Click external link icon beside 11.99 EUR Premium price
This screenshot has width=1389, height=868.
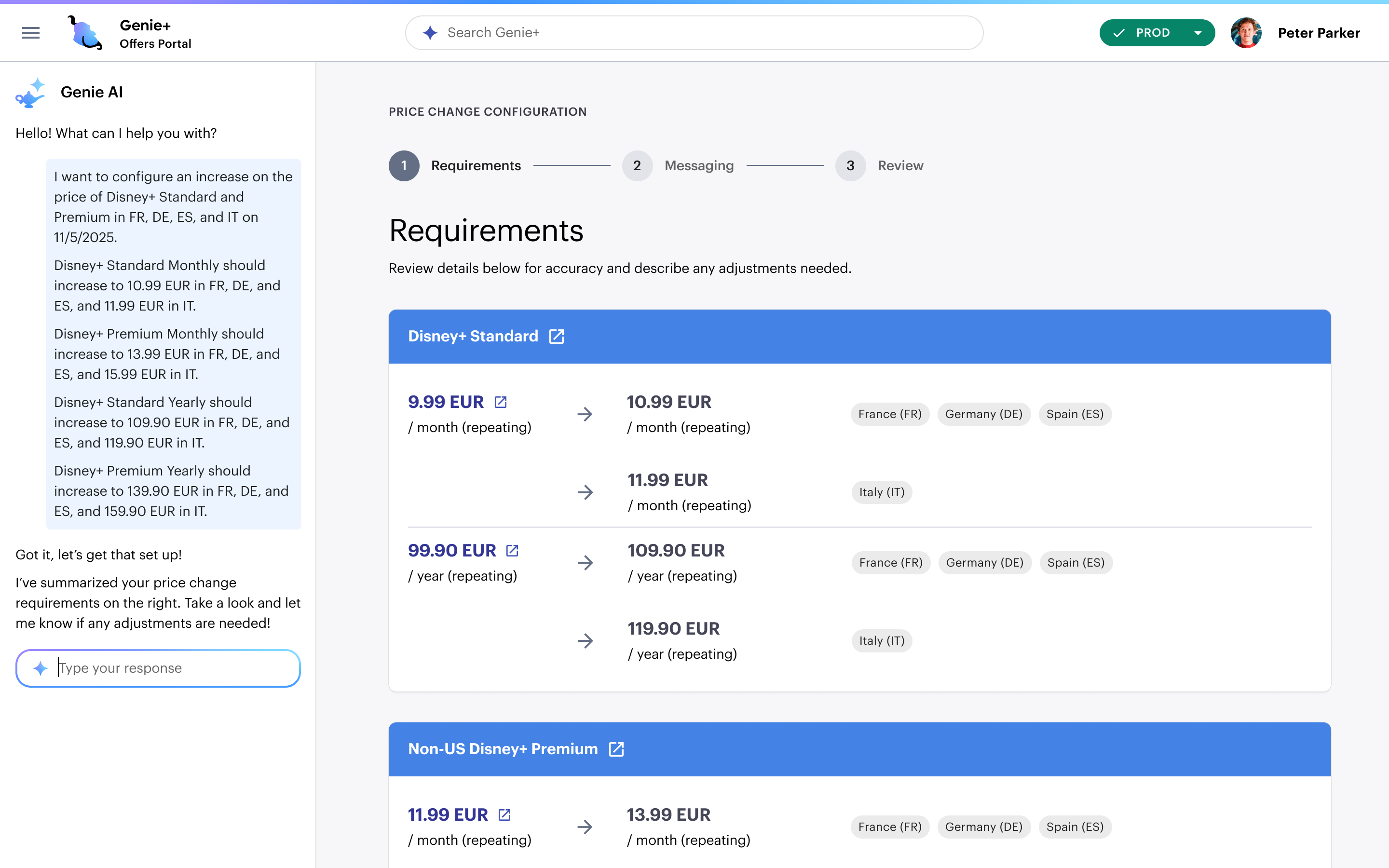pyautogui.click(x=504, y=814)
